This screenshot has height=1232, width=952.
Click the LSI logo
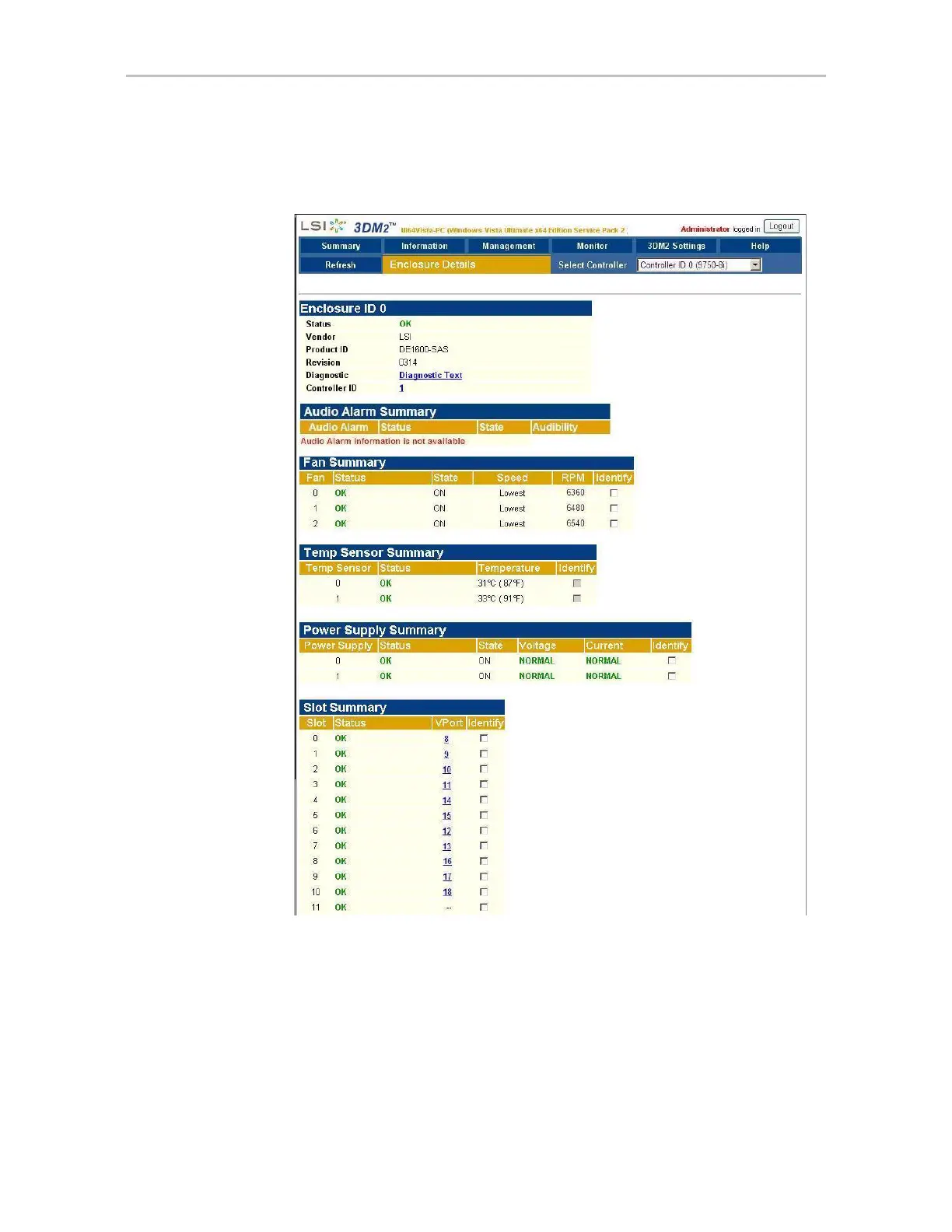[323, 226]
